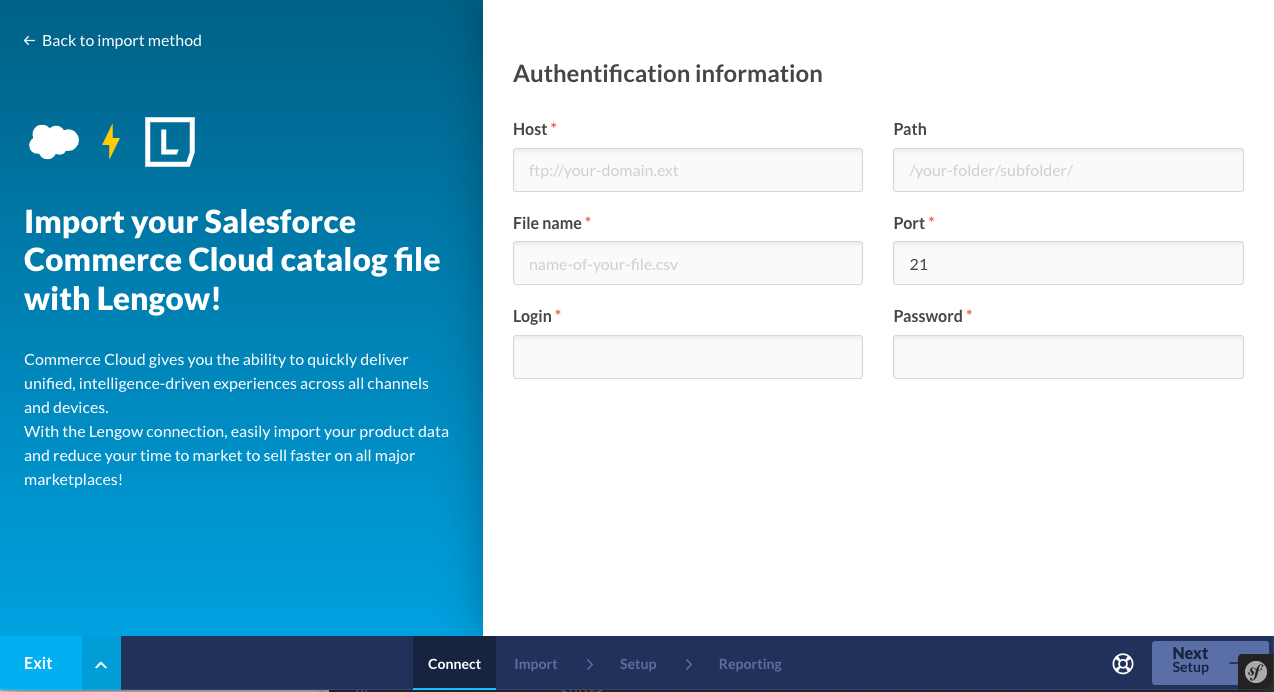Open the Reporting step

pyautogui.click(x=750, y=664)
